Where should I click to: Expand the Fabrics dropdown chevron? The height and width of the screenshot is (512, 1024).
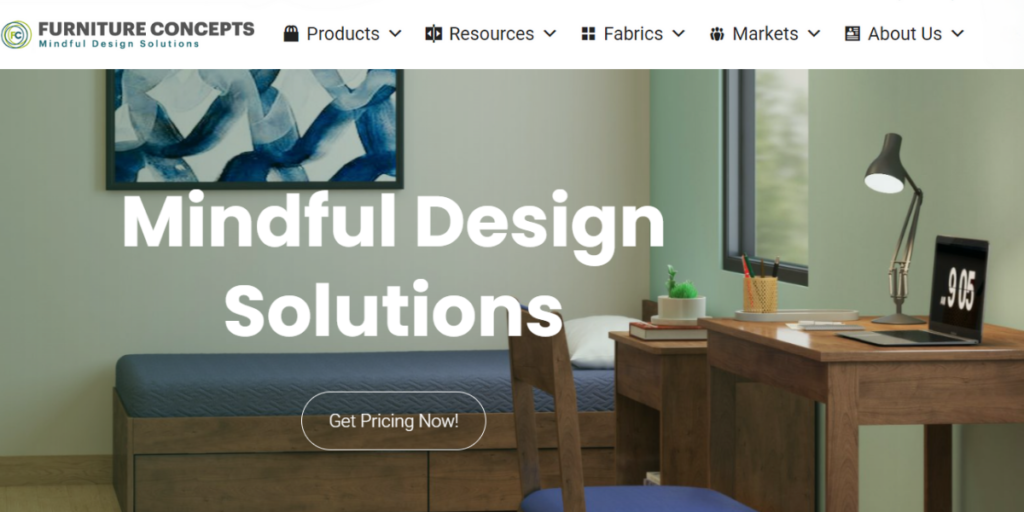(x=679, y=34)
